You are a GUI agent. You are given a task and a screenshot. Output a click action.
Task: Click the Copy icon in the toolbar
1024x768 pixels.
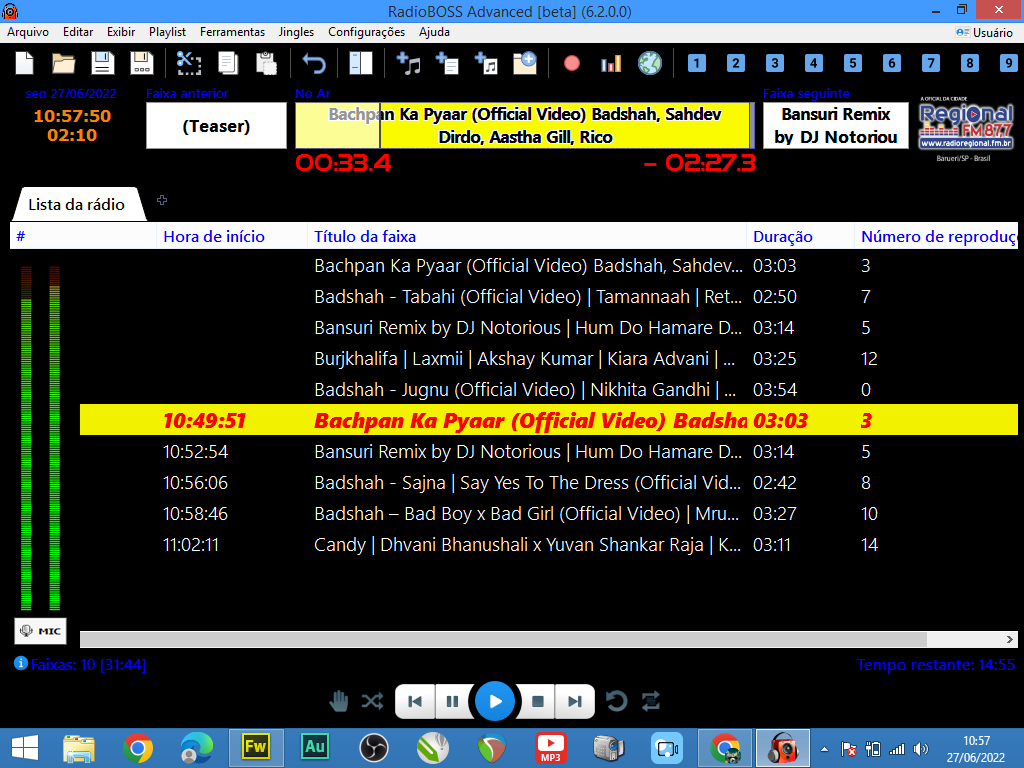(x=228, y=63)
